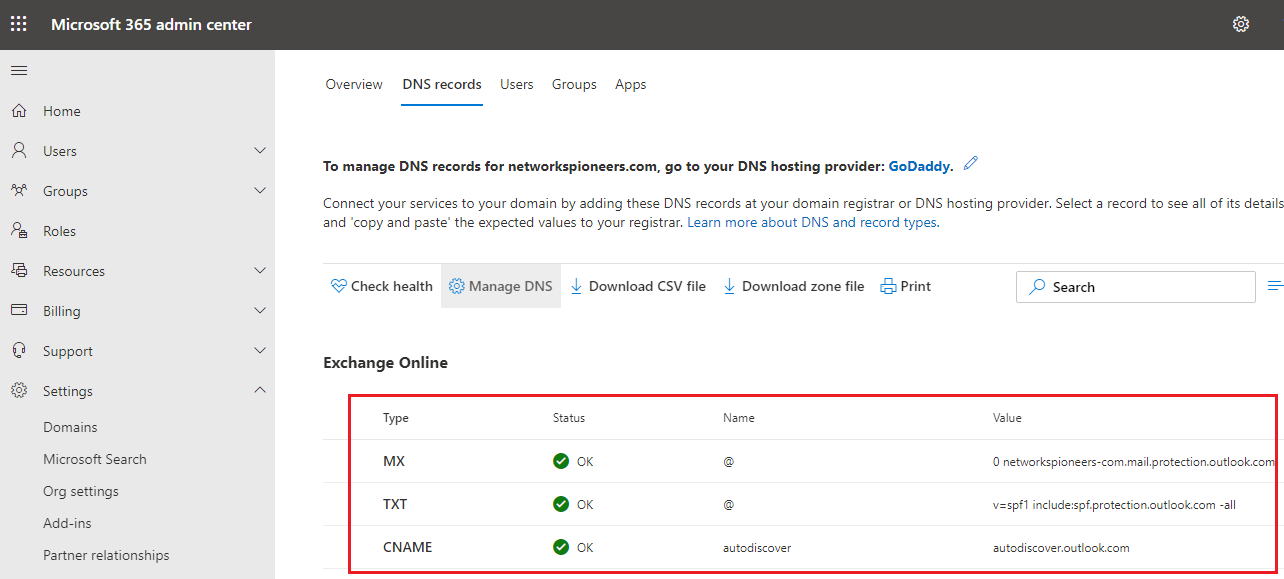Click the Roles icon in sidebar
This screenshot has height=579, width=1284.
tap(19, 231)
